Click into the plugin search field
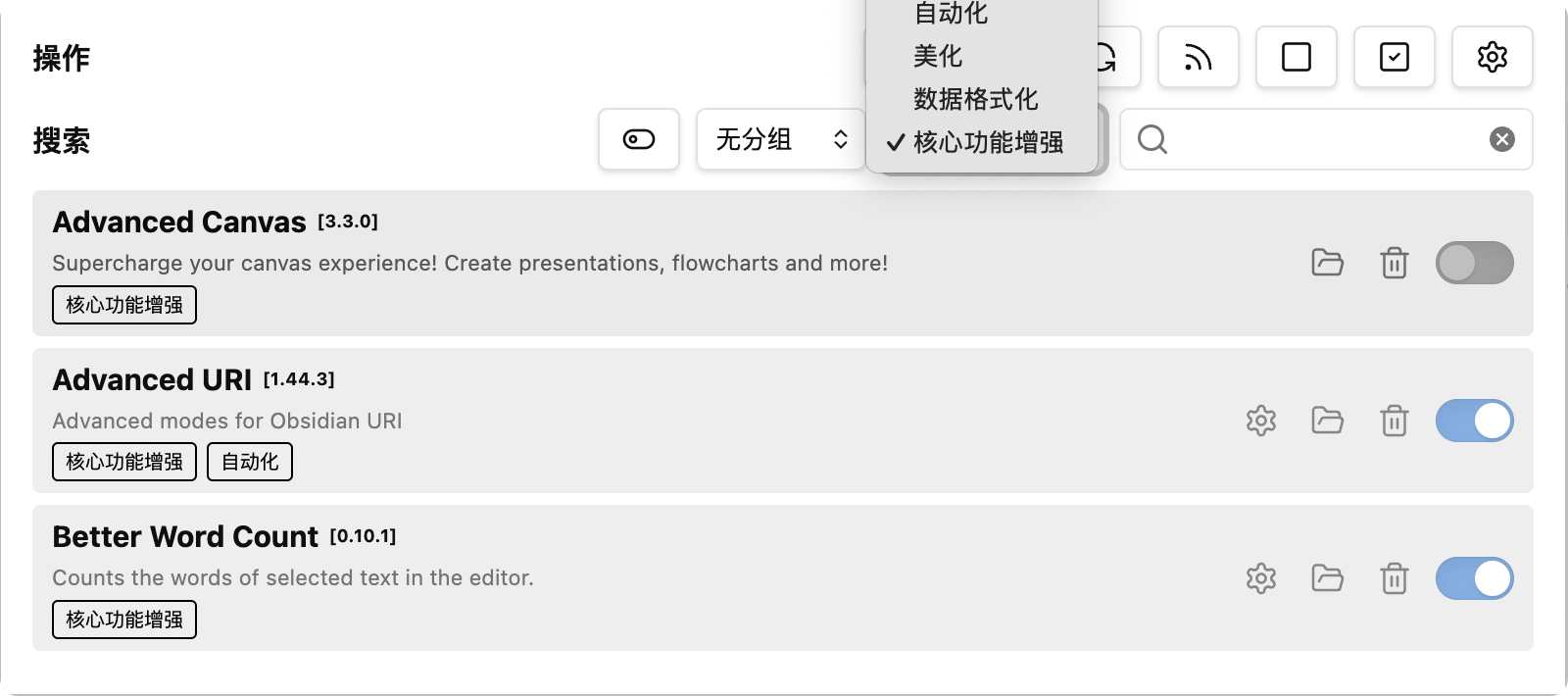 point(1326,139)
